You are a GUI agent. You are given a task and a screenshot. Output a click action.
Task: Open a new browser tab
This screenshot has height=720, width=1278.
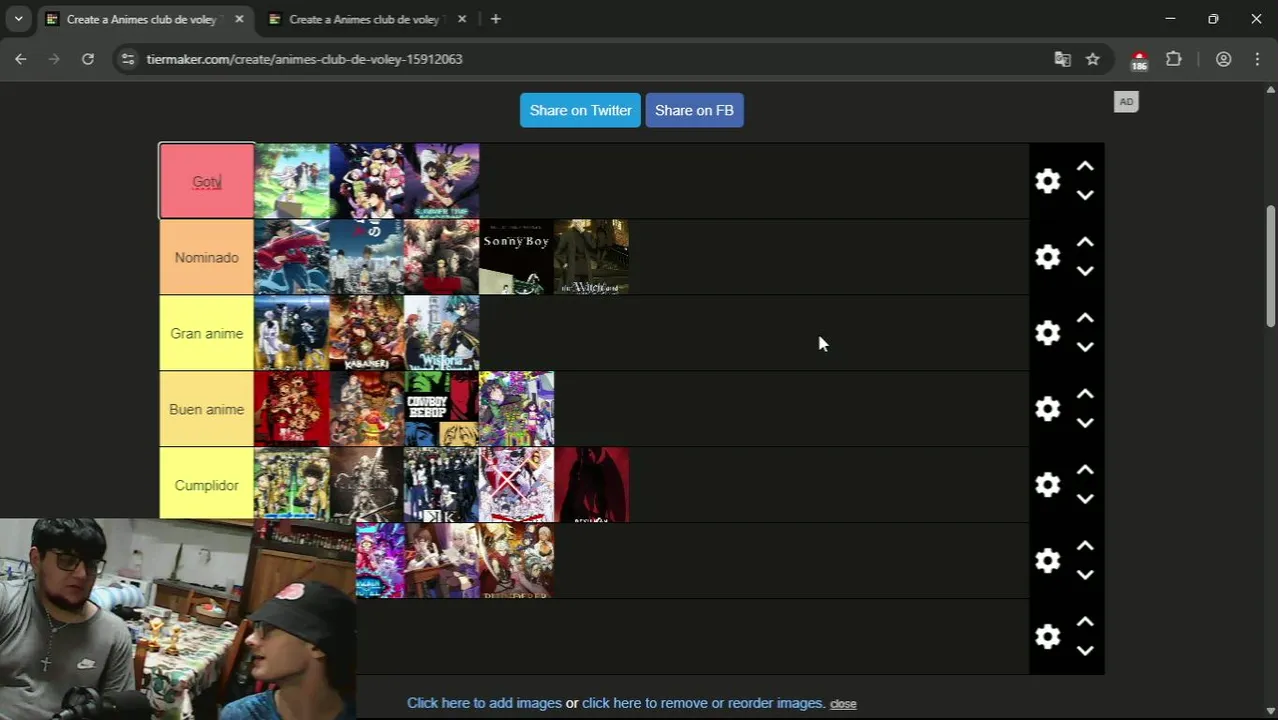(x=495, y=19)
